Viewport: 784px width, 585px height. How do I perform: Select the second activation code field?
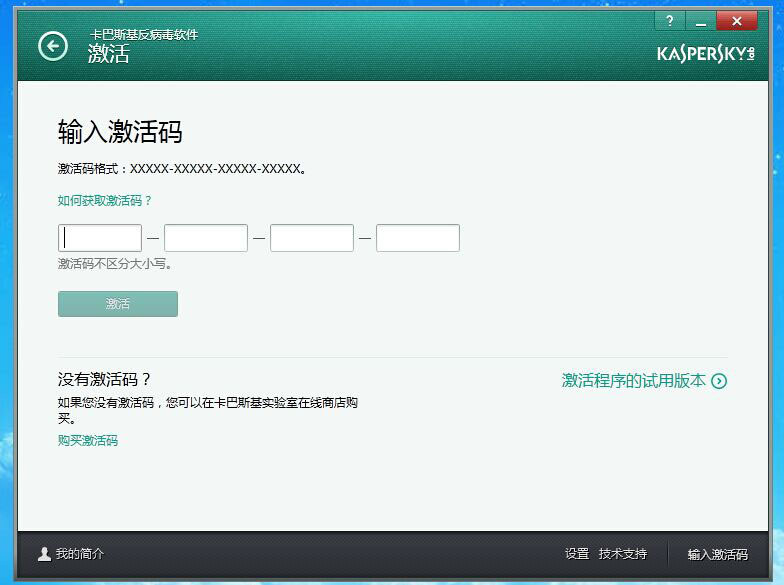(x=206, y=238)
